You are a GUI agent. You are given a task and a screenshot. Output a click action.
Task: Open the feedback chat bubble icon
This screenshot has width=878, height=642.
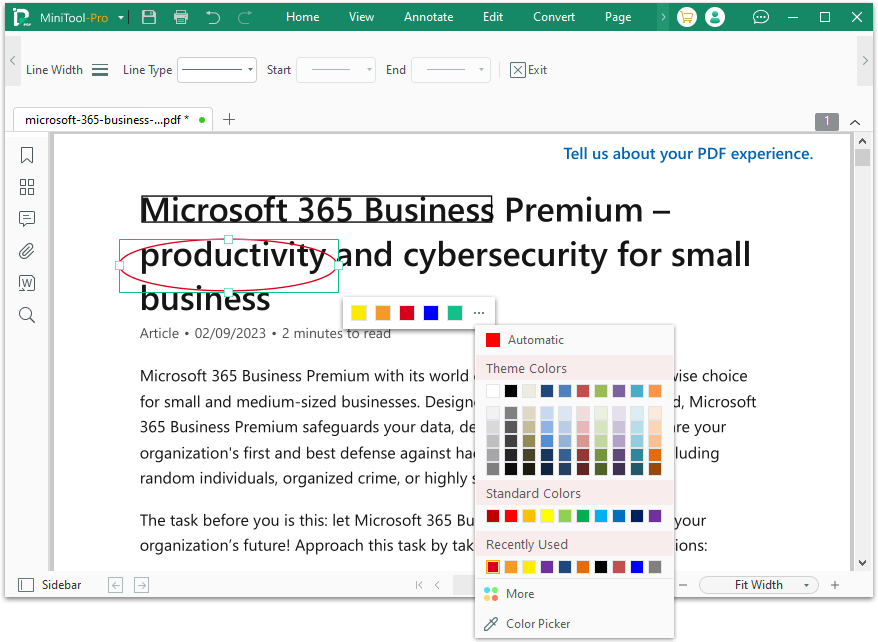click(x=760, y=17)
